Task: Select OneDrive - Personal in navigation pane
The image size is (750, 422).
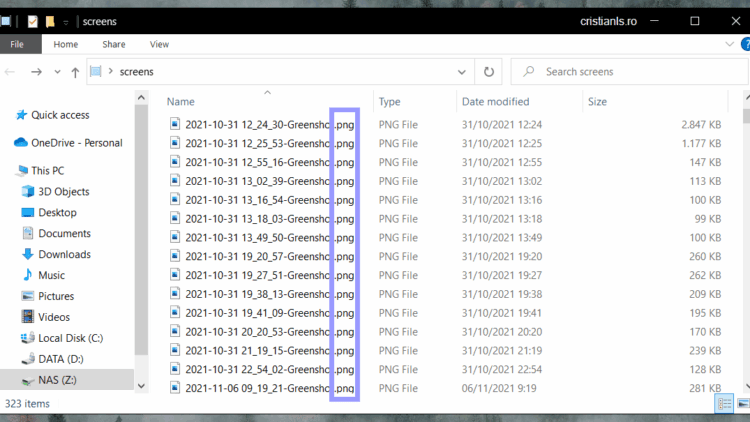Action: pyautogui.click(x=77, y=143)
